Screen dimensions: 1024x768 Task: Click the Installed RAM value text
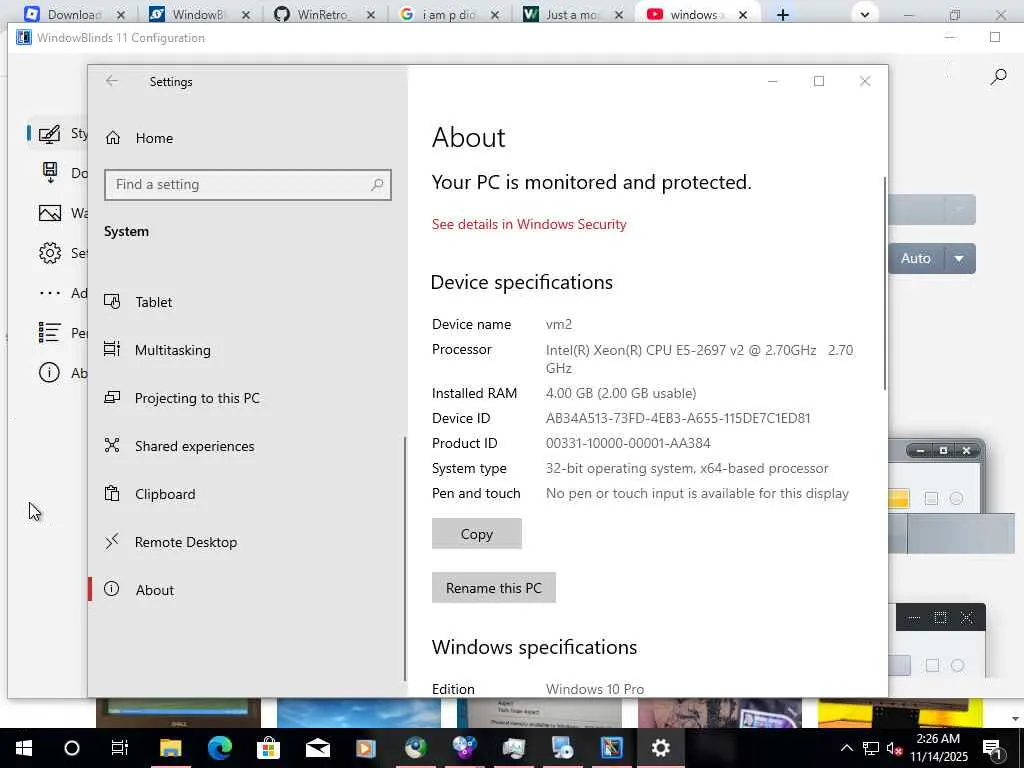pyautogui.click(x=621, y=393)
